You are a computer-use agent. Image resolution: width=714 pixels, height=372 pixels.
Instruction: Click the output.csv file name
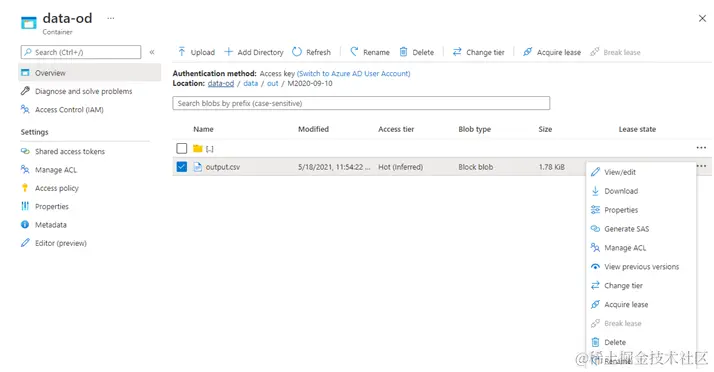[x=223, y=167]
